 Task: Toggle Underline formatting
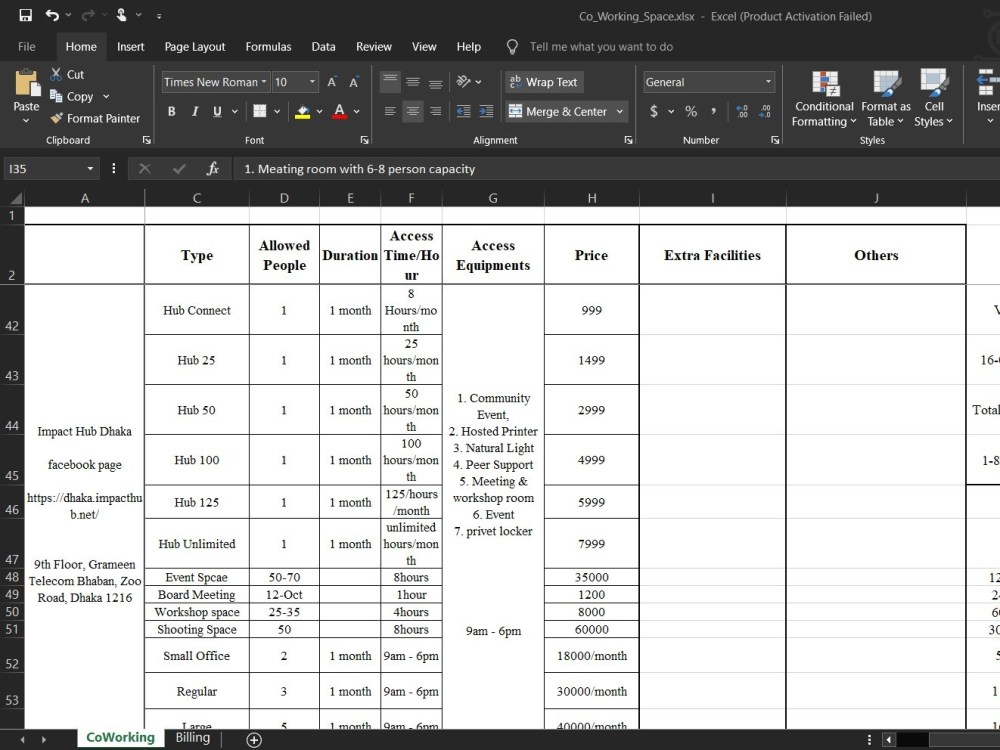coord(217,111)
